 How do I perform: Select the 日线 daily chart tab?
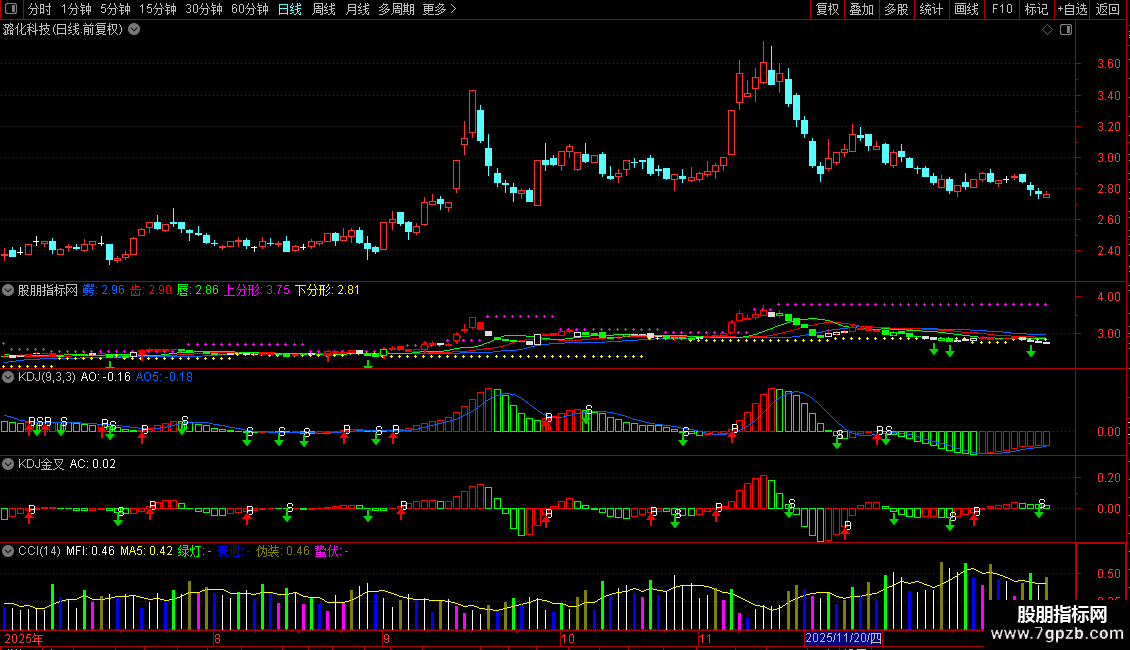[290, 9]
